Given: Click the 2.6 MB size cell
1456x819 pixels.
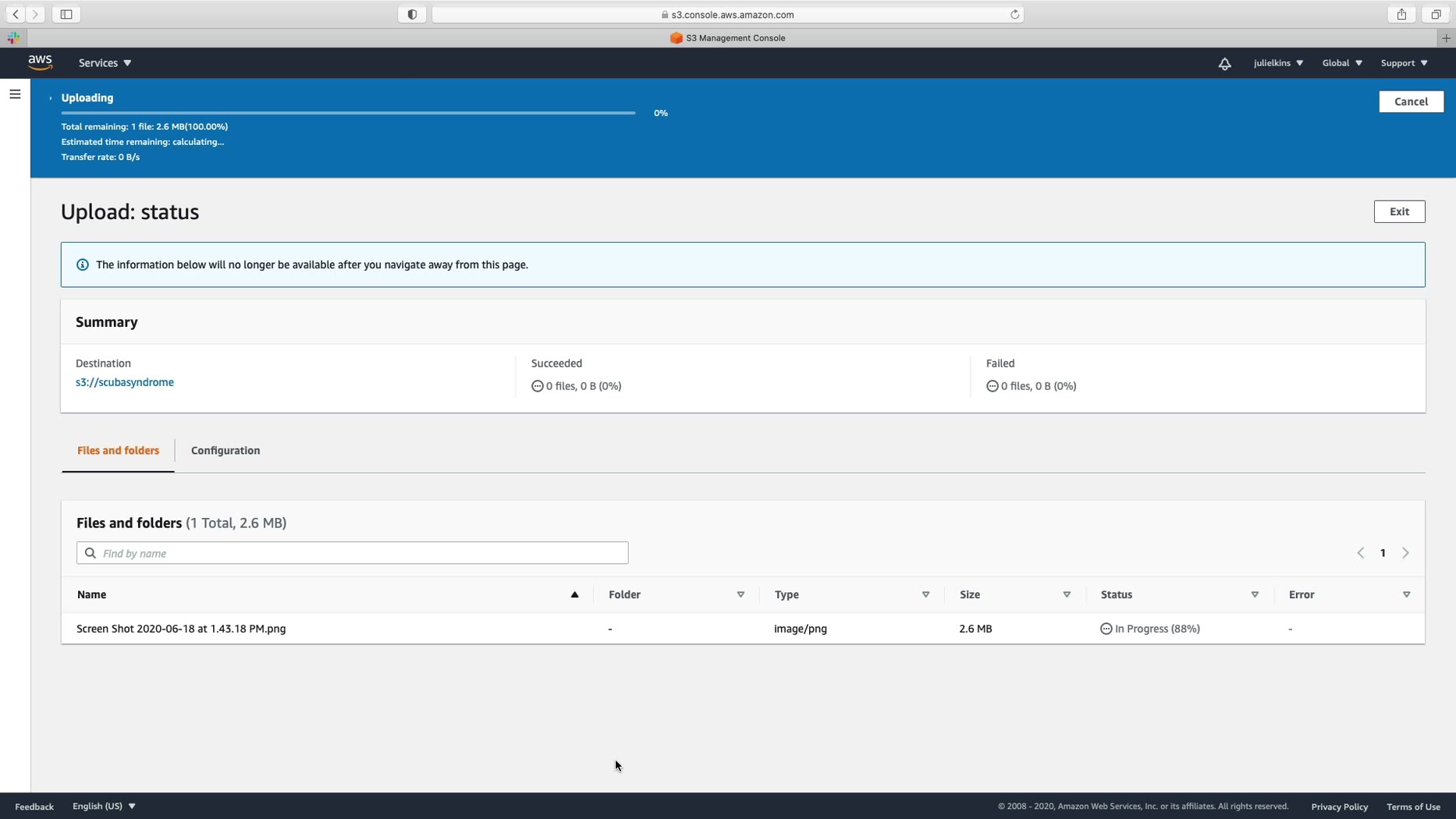Looking at the screenshot, I should (975, 629).
